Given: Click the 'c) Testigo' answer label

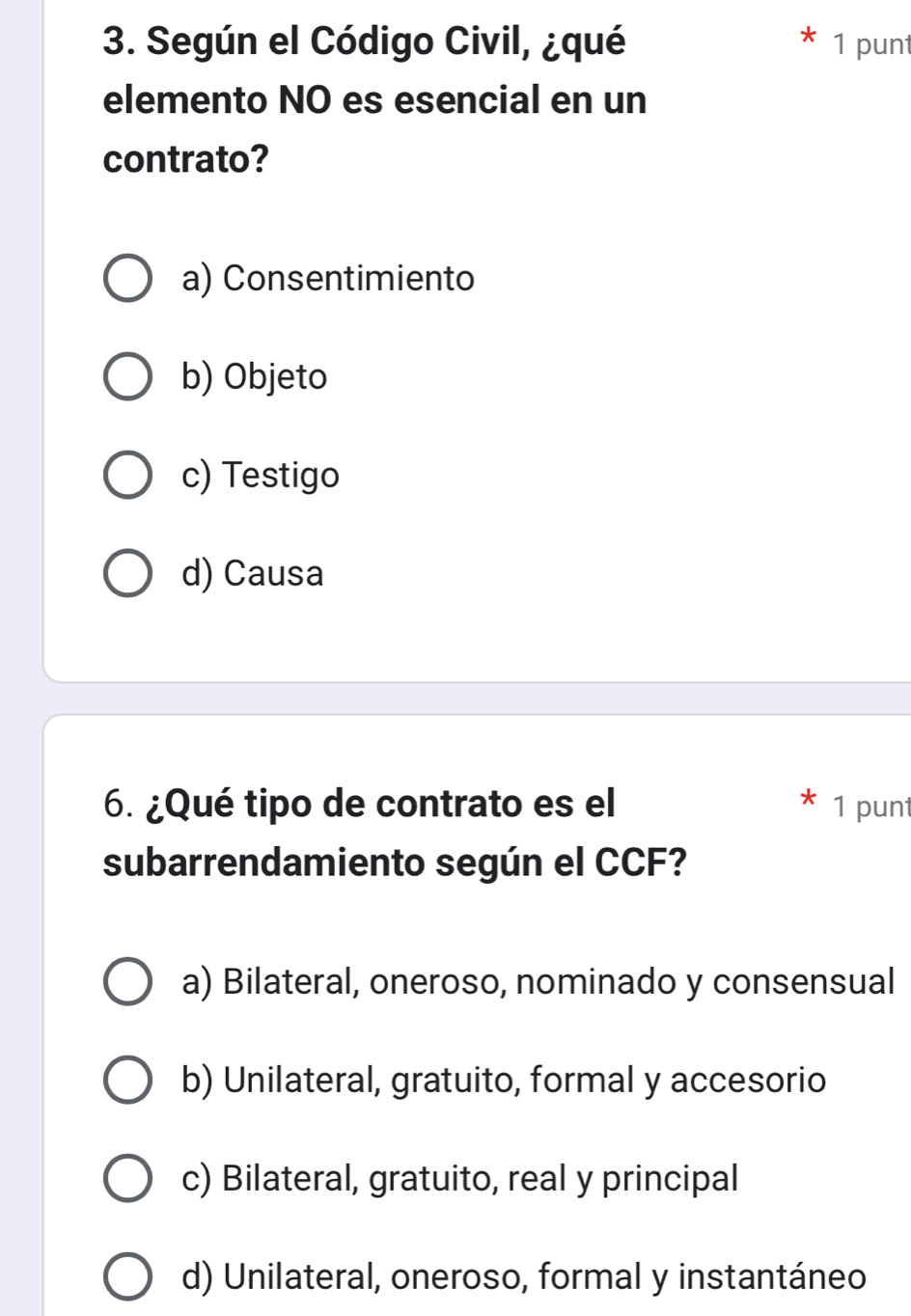Looking at the screenshot, I should pyautogui.click(x=261, y=476).
